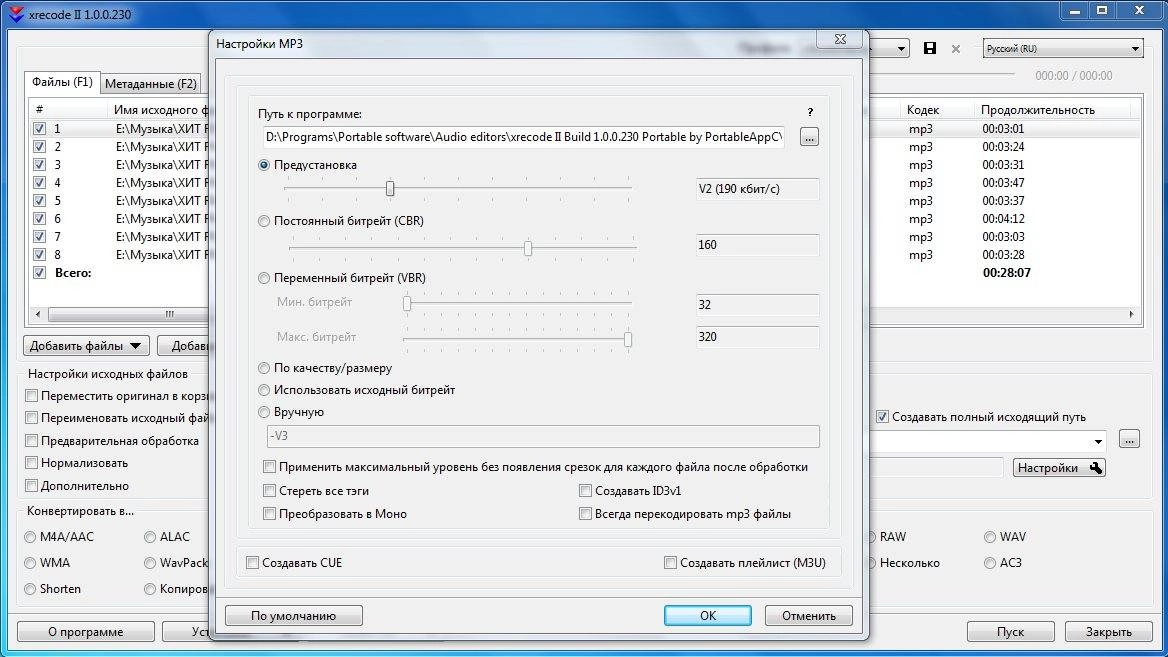Open the Метаданные (F2) tab
Image resolution: width=1168 pixels, height=657 pixels.
point(150,83)
